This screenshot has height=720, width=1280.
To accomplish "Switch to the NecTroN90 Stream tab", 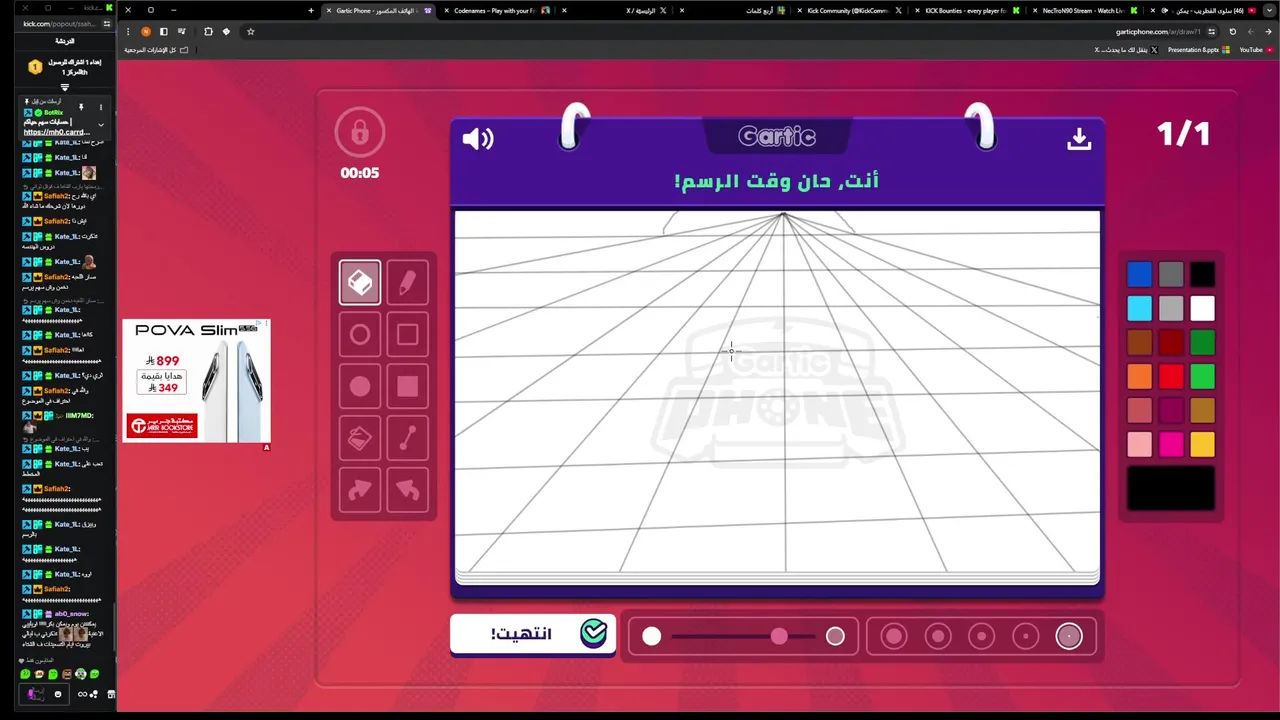I will (1085, 10).
